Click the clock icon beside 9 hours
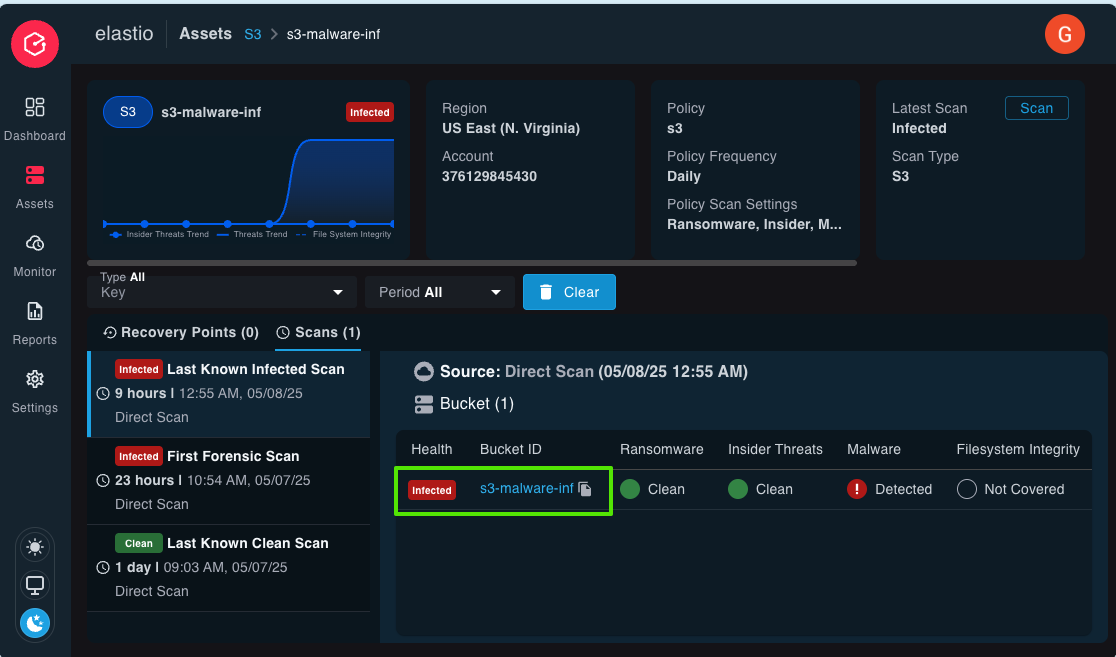This screenshot has height=657, width=1116. (103, 394)
